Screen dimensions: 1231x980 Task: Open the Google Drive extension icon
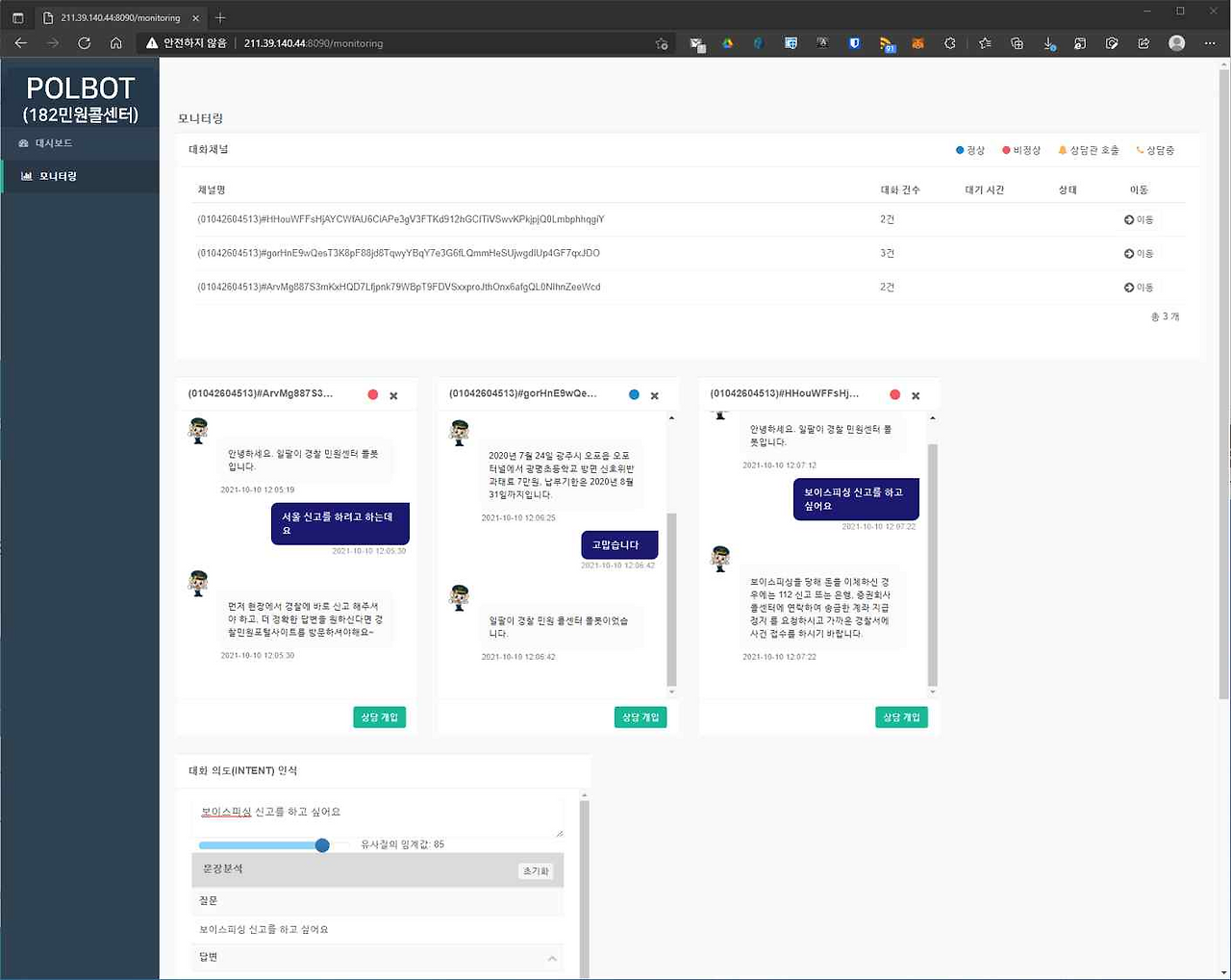click(728, 43)
